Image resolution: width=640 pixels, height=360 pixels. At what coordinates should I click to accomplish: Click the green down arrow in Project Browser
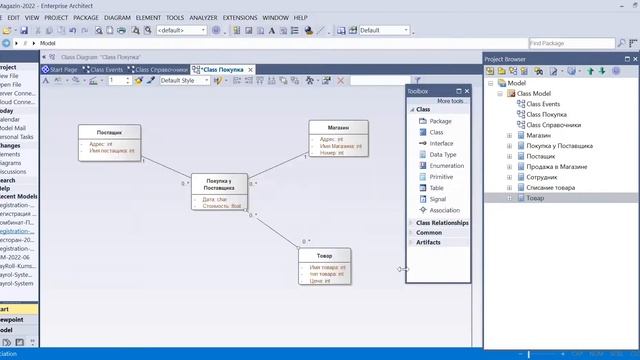pyautogui.click(x=602, y=71)
